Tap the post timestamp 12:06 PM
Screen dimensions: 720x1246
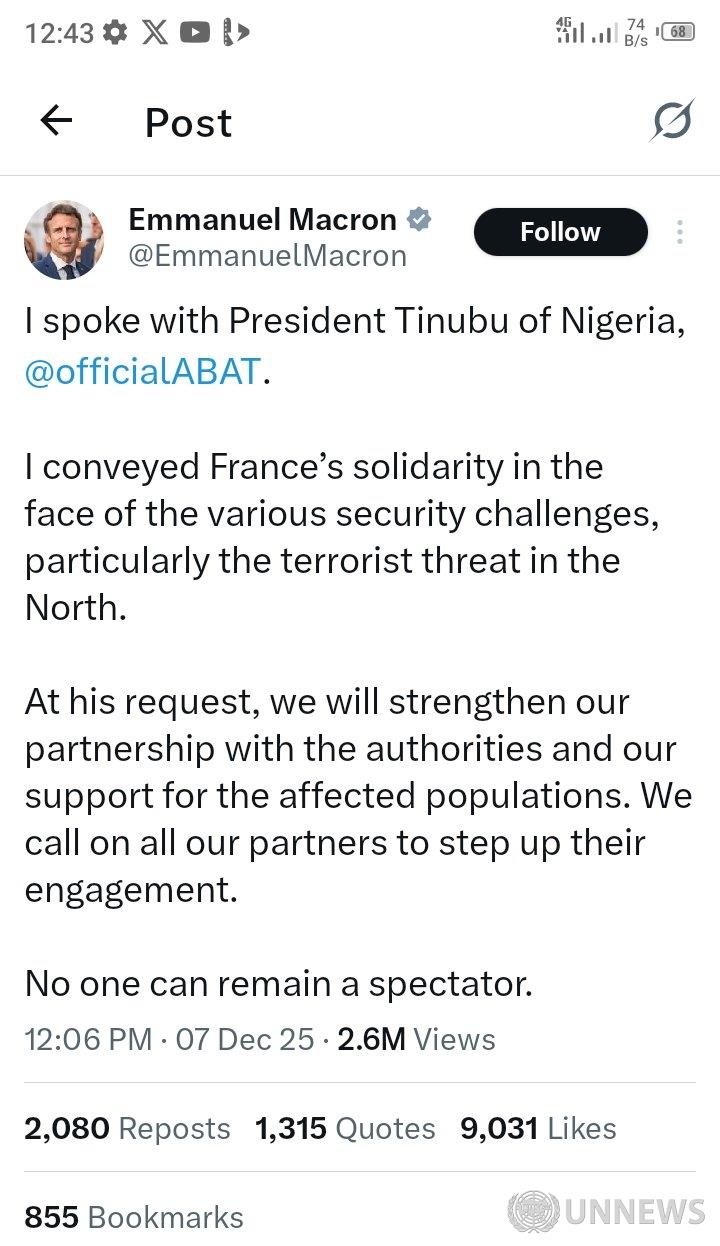tap(88, 1039)
